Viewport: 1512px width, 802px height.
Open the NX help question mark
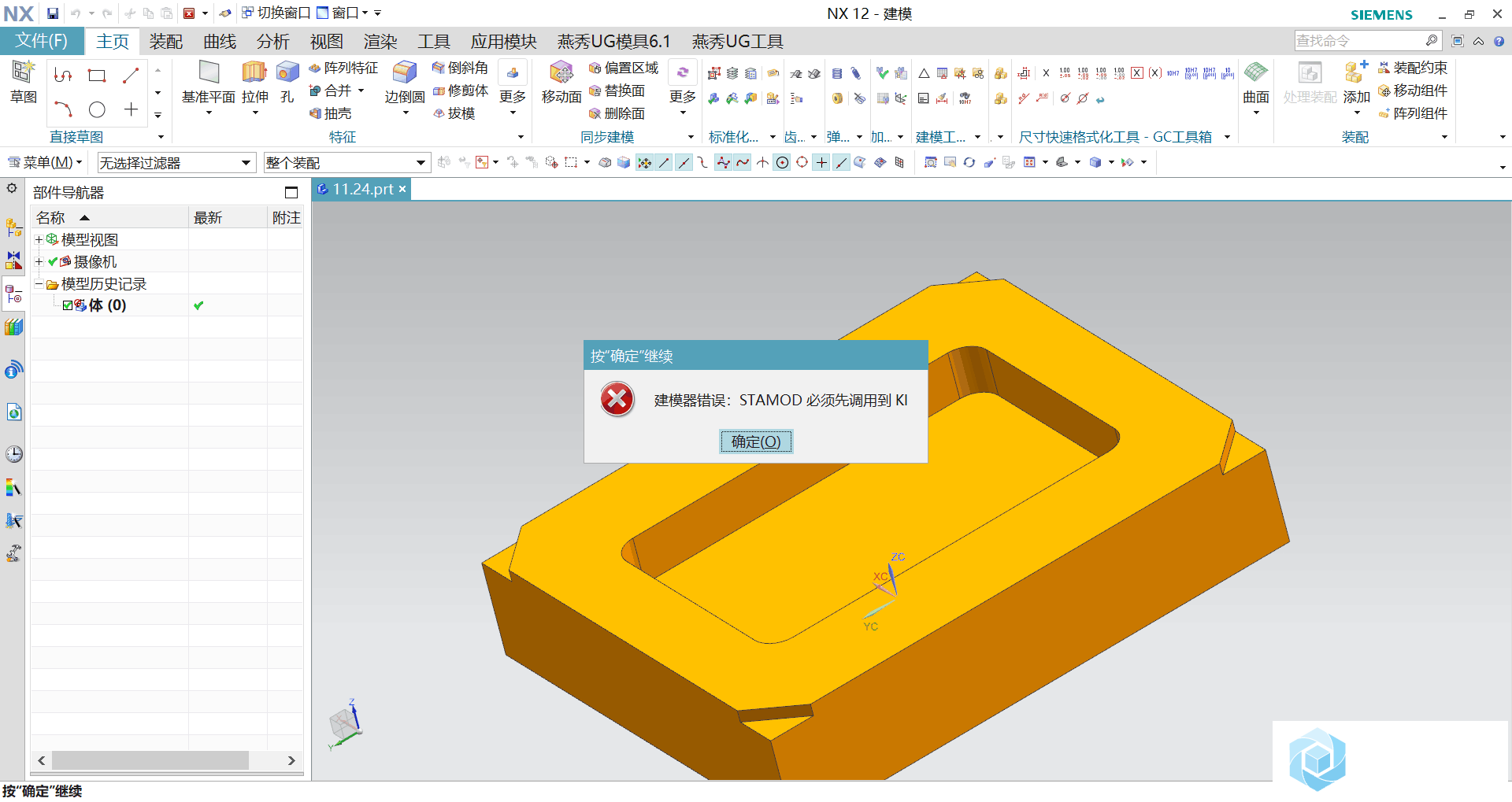(1499, 41)
